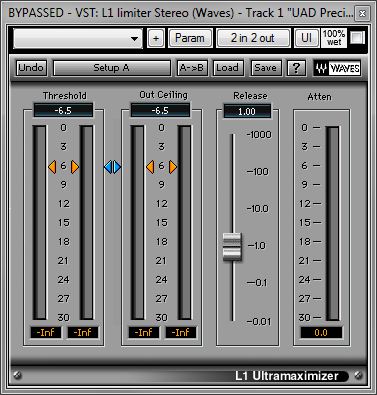Screen dimensions: 377x395
Task: Click the blue link arrows between Threshold and Ceiling
Action: click(112, 167)
